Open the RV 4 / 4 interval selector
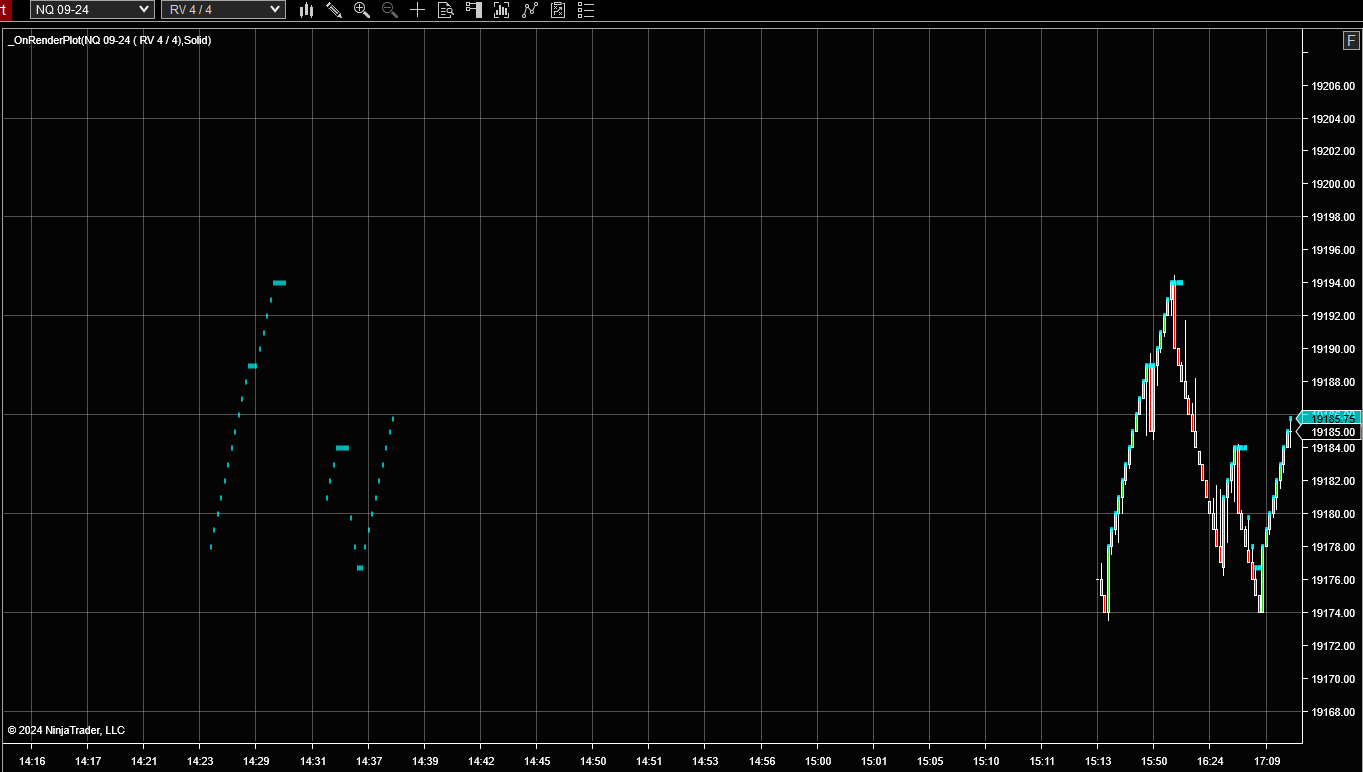The width and height of the screenshot is (1363, 772). pyautogui.click(x=223, y=10)
